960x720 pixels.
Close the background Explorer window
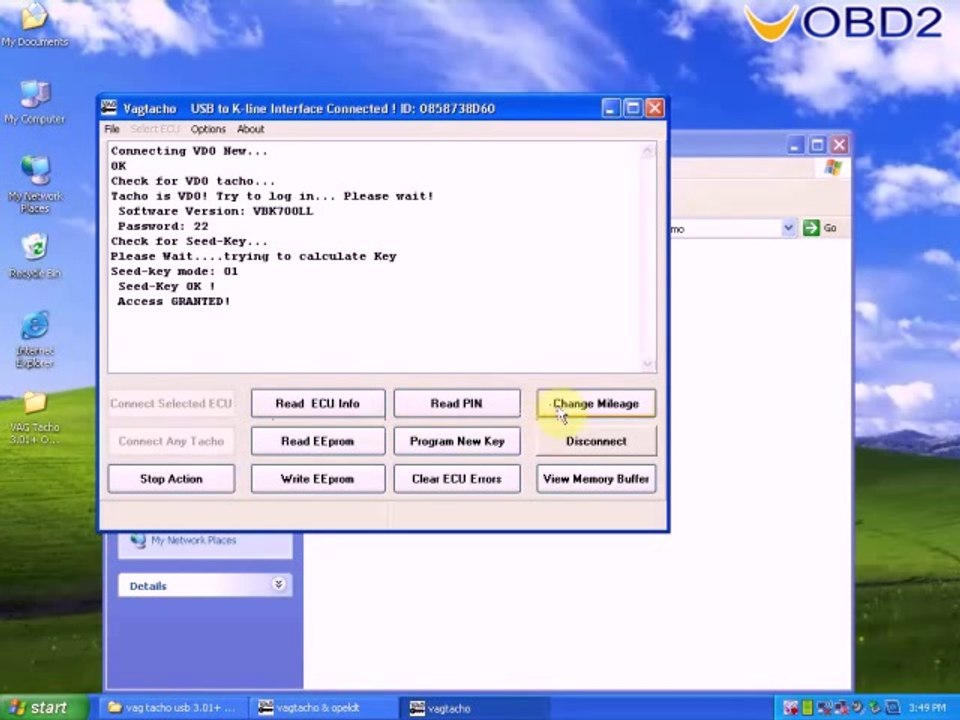(839, 145)
